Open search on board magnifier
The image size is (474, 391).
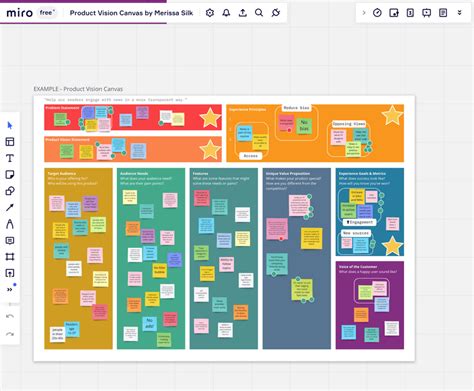coord(259,13)
